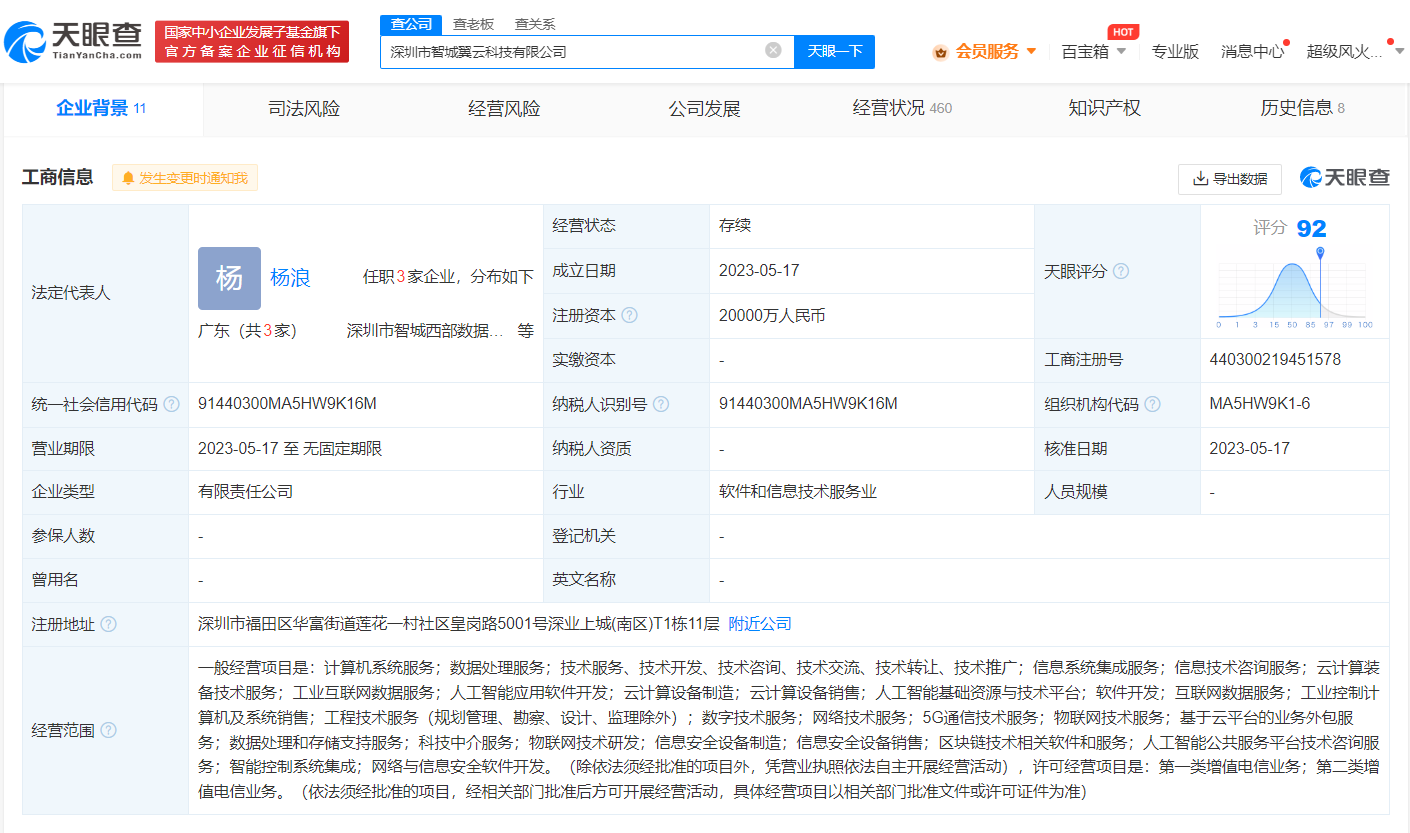
Task: Open the 知识产权 tab
Action: pos(1104,109)
